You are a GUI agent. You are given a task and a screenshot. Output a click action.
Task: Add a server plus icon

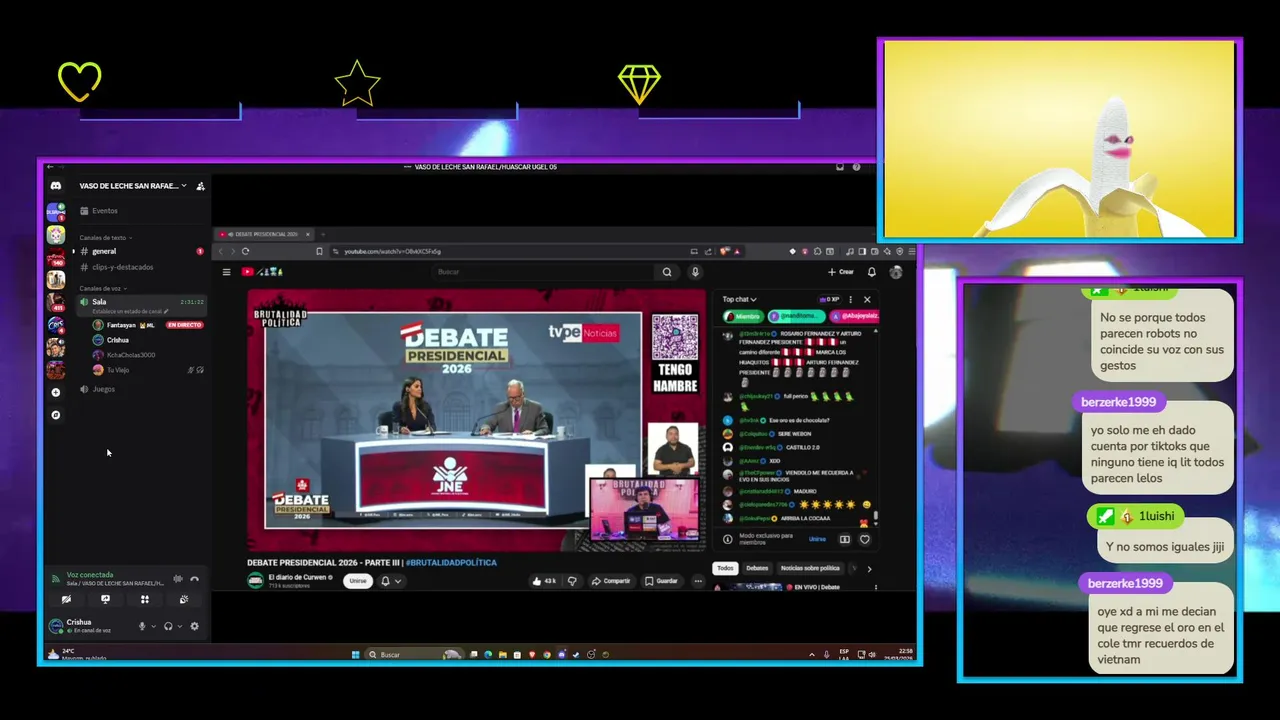[x=56, y=393]
